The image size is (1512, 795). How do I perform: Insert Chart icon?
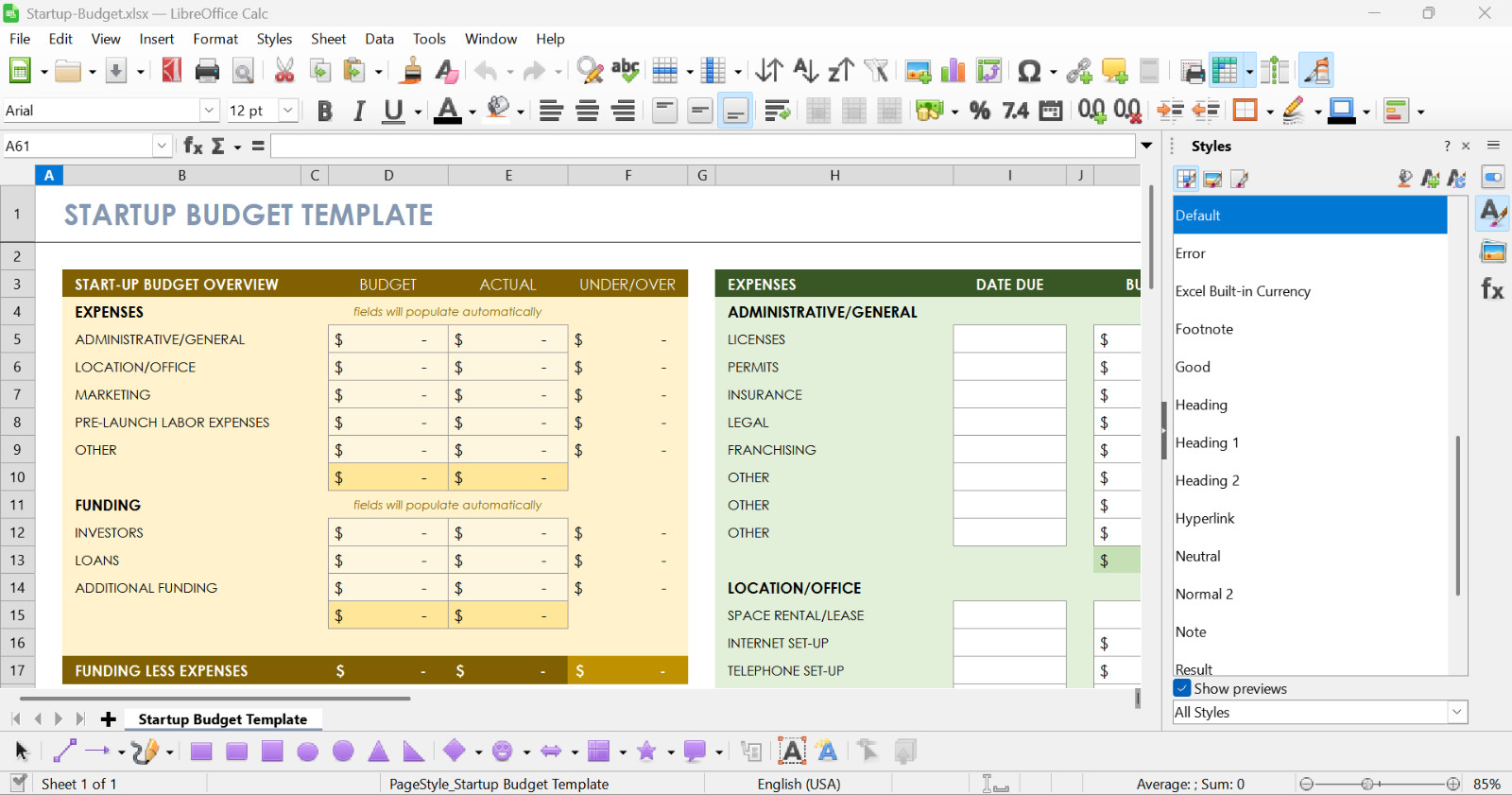[x=954, y=71]
